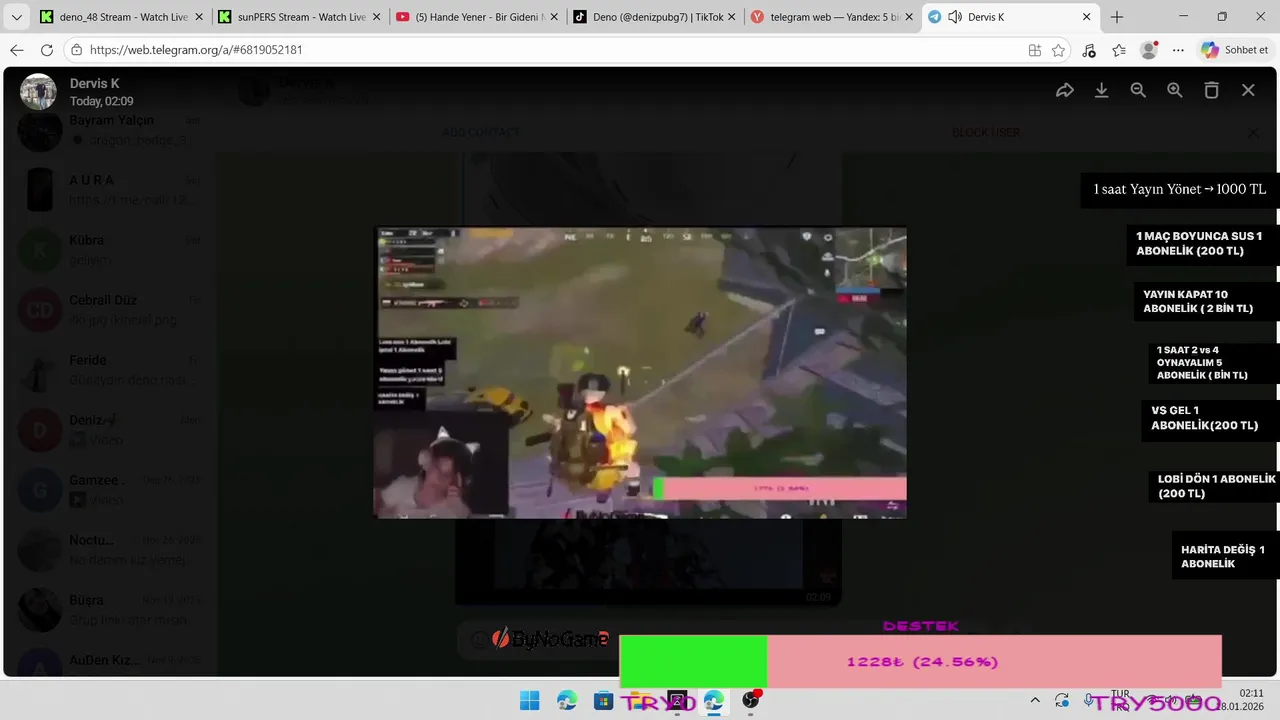This screenshot has width=1280, height=720.
Task: Reload the Telegram web page
Action: click(47, 50)
